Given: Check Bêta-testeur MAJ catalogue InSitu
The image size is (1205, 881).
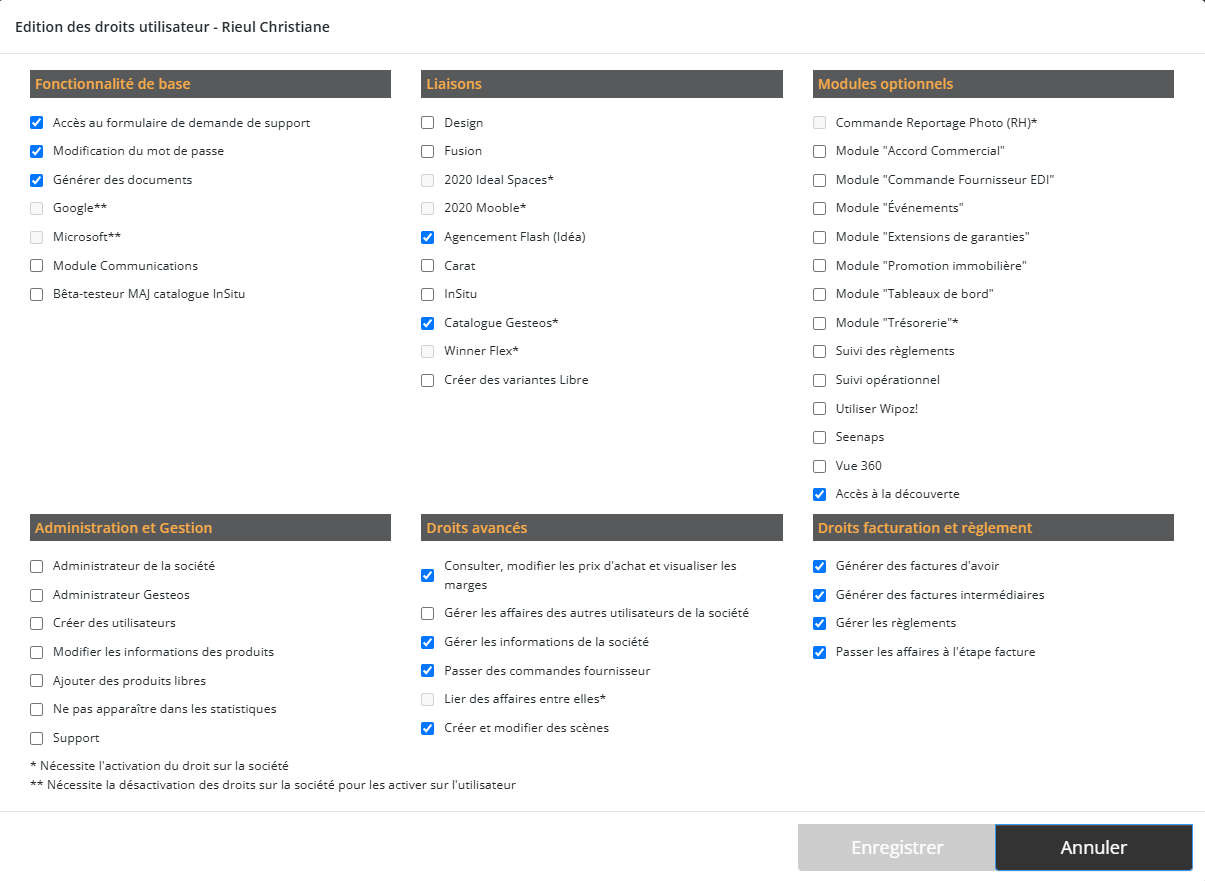Looking at the screenshot, I should (x=37, y=295).
